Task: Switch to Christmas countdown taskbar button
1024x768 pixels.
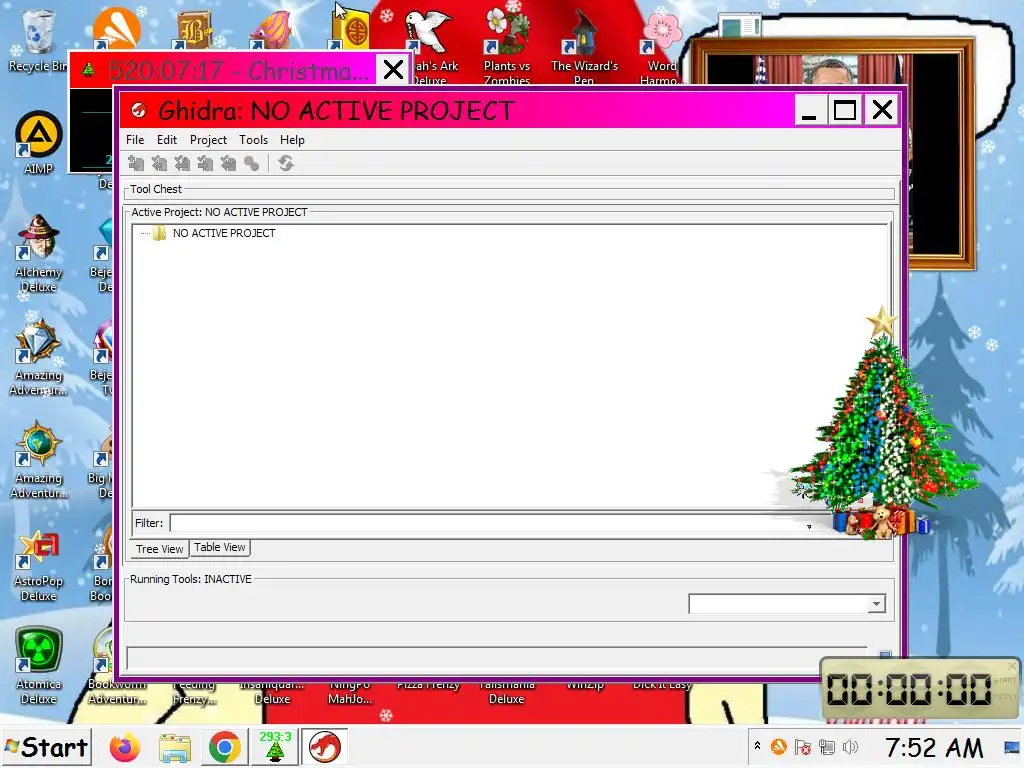Action: pyautogui.click(x=275, y=746)
